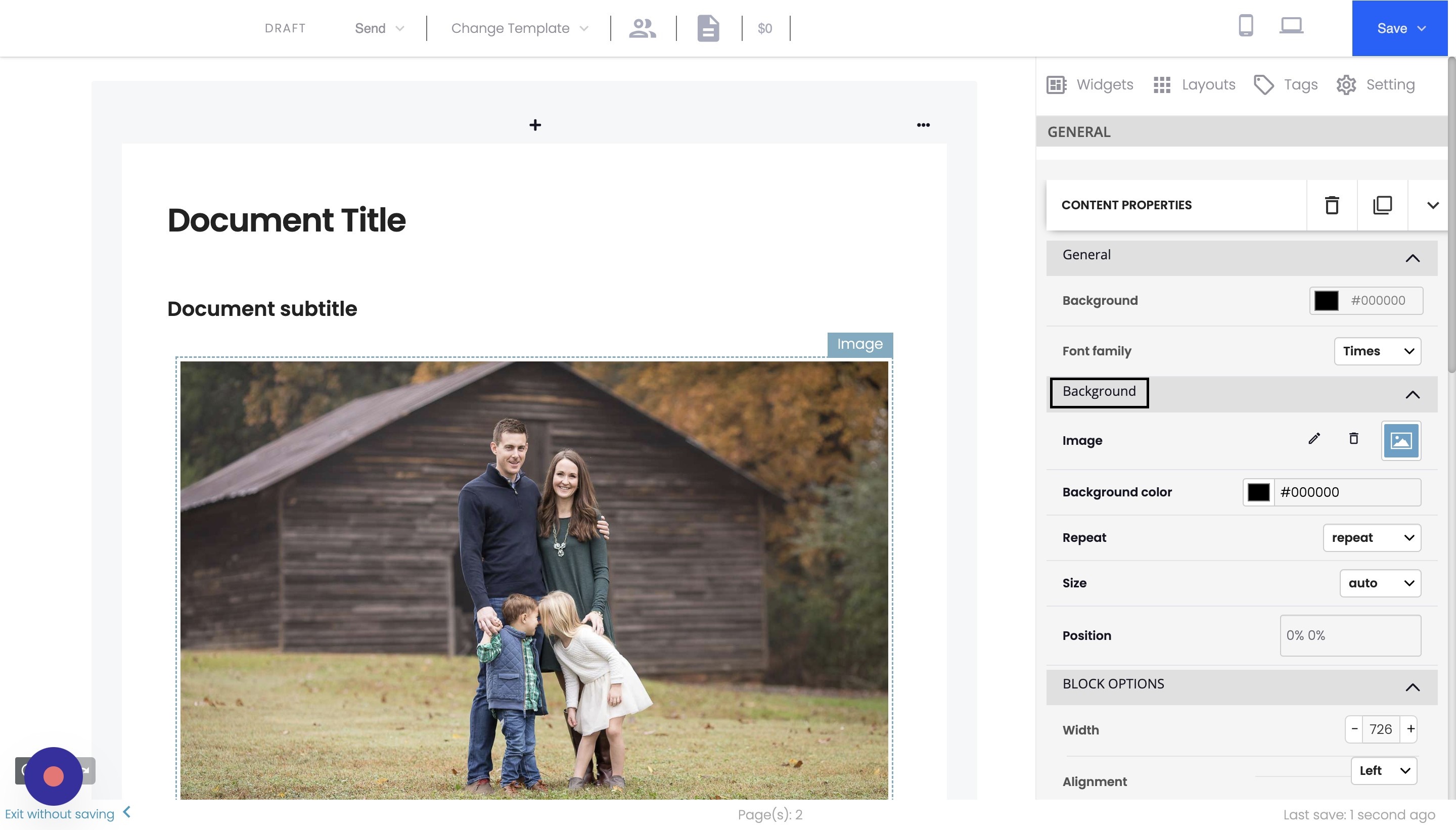Open the Change Template menu
The height and width of the screenshot is (830, 1456).
[x=518, y=28]
